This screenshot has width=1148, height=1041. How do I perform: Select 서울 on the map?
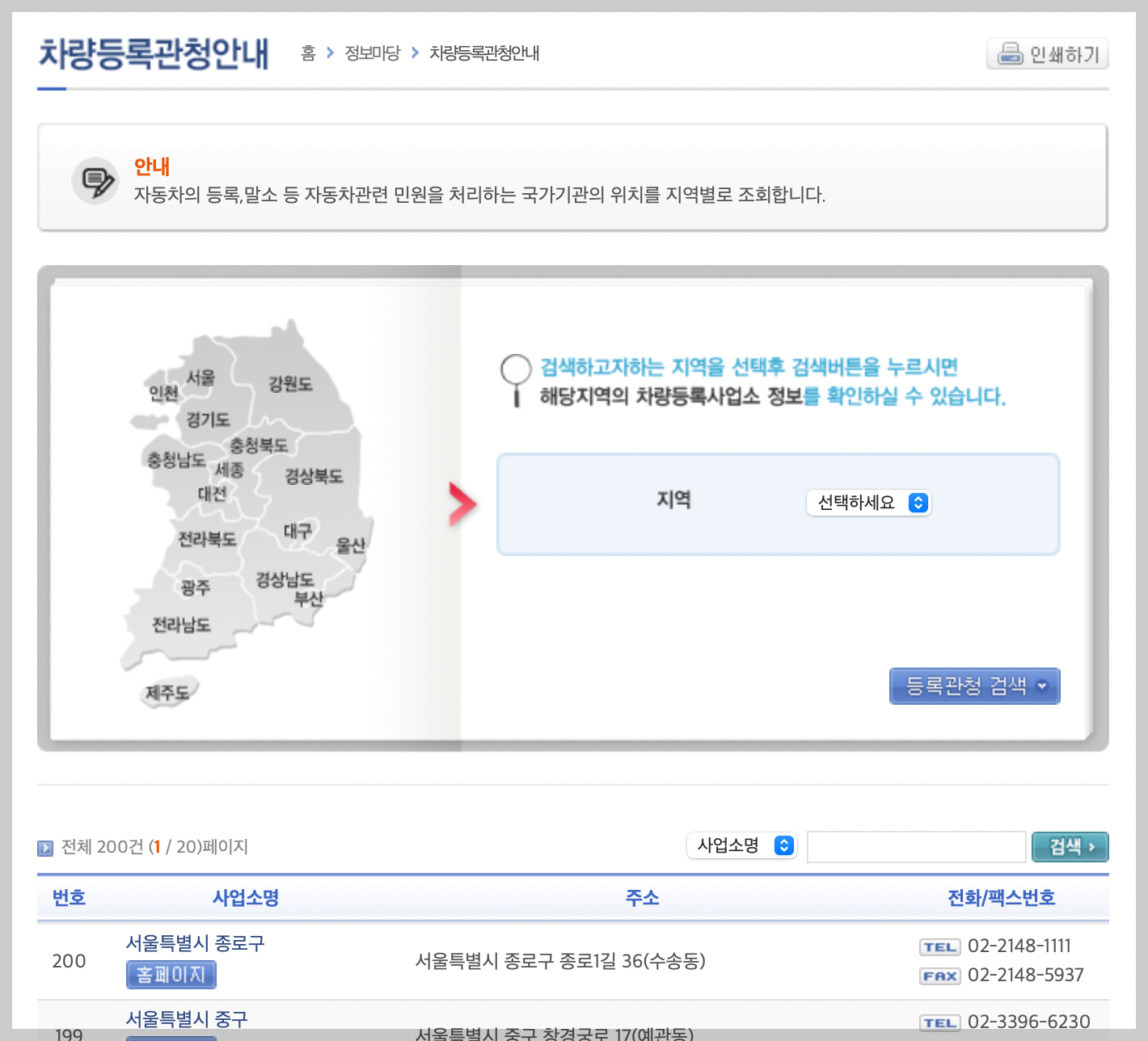pyautogui.click(x=201, y=377)
